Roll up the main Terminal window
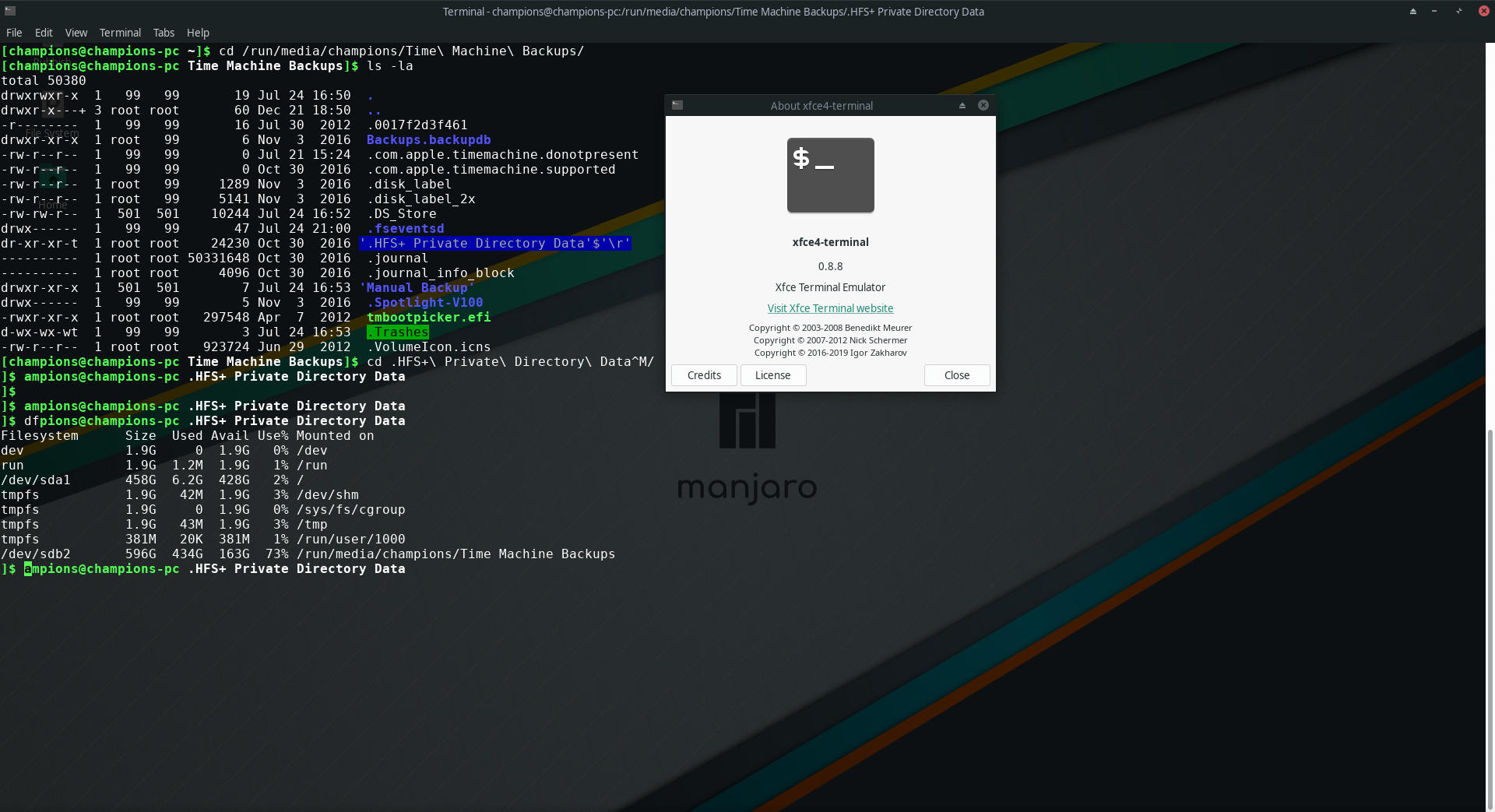The height and width of the screenshot is (812, 1495). coord(1412,11)
